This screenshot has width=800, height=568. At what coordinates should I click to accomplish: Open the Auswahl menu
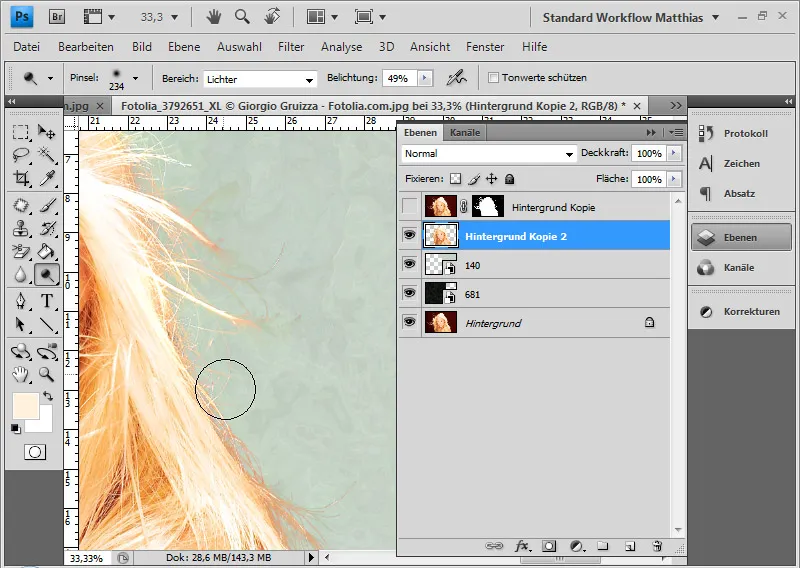coord(239,47)
